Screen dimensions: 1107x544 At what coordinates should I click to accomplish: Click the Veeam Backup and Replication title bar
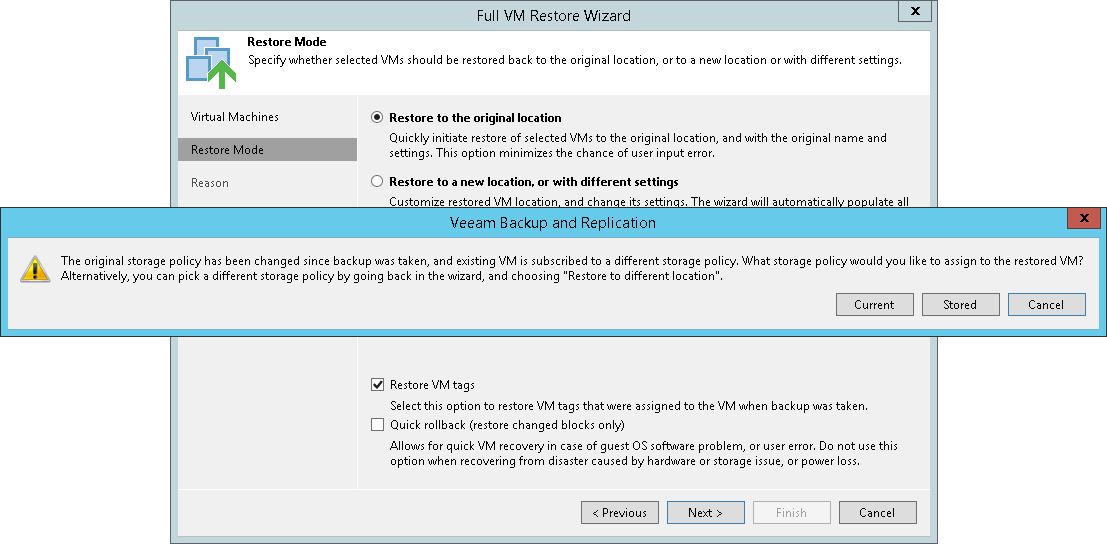(553, 222)
